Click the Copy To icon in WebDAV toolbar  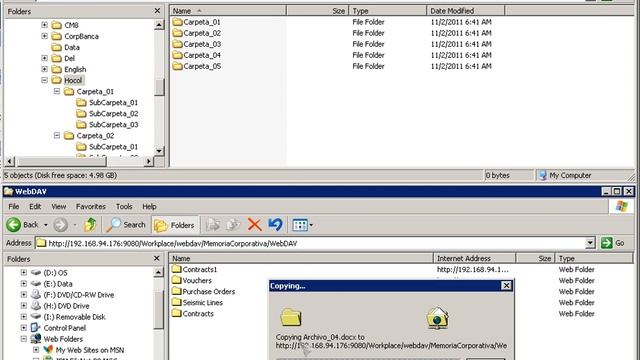pyautogui.click(x=233, y=224)
